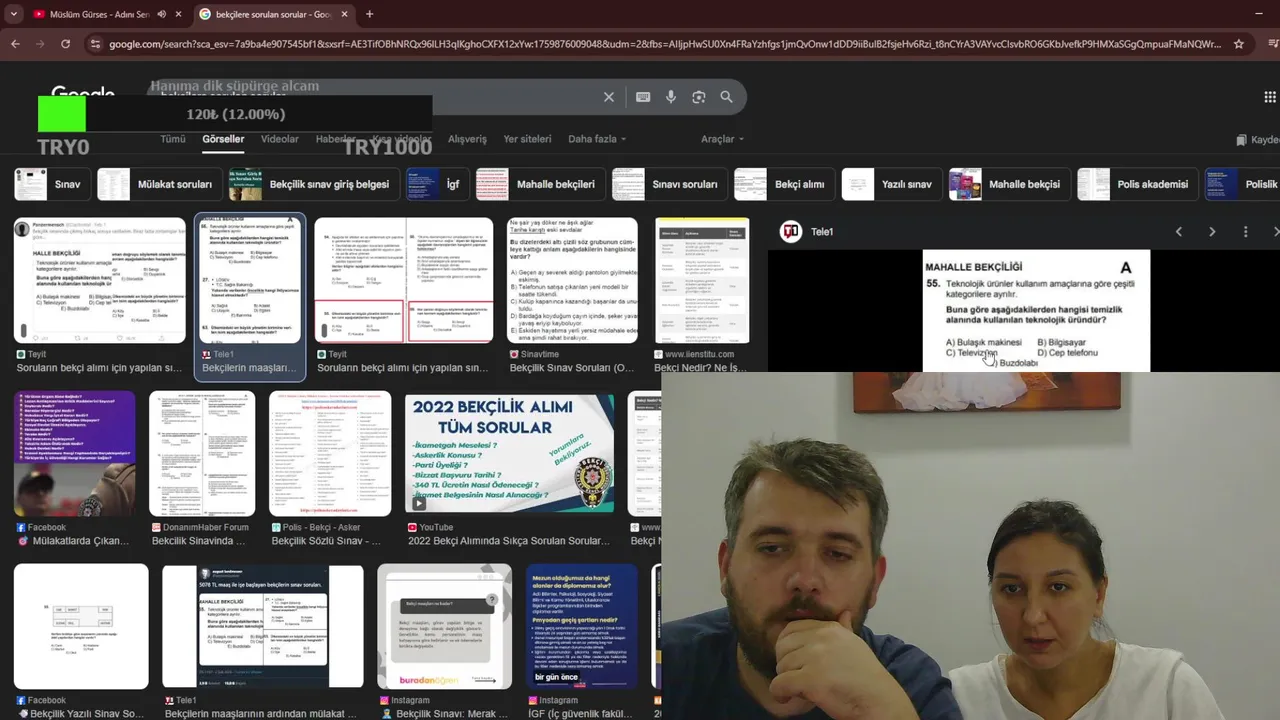Open the lienstitu.com 'Bekçi Nedir' image
The image size is (1280, 720).
[702, 280]
